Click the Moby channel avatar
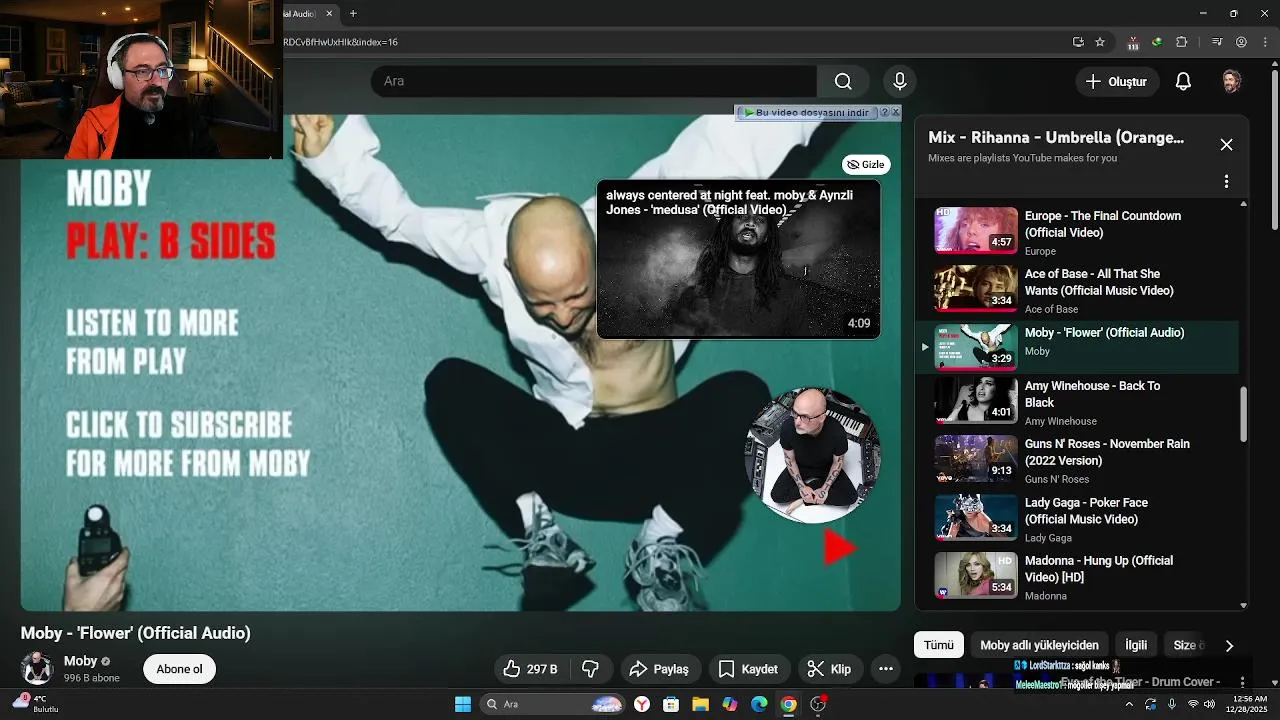 pyautogui.click(x=37, y=669)
